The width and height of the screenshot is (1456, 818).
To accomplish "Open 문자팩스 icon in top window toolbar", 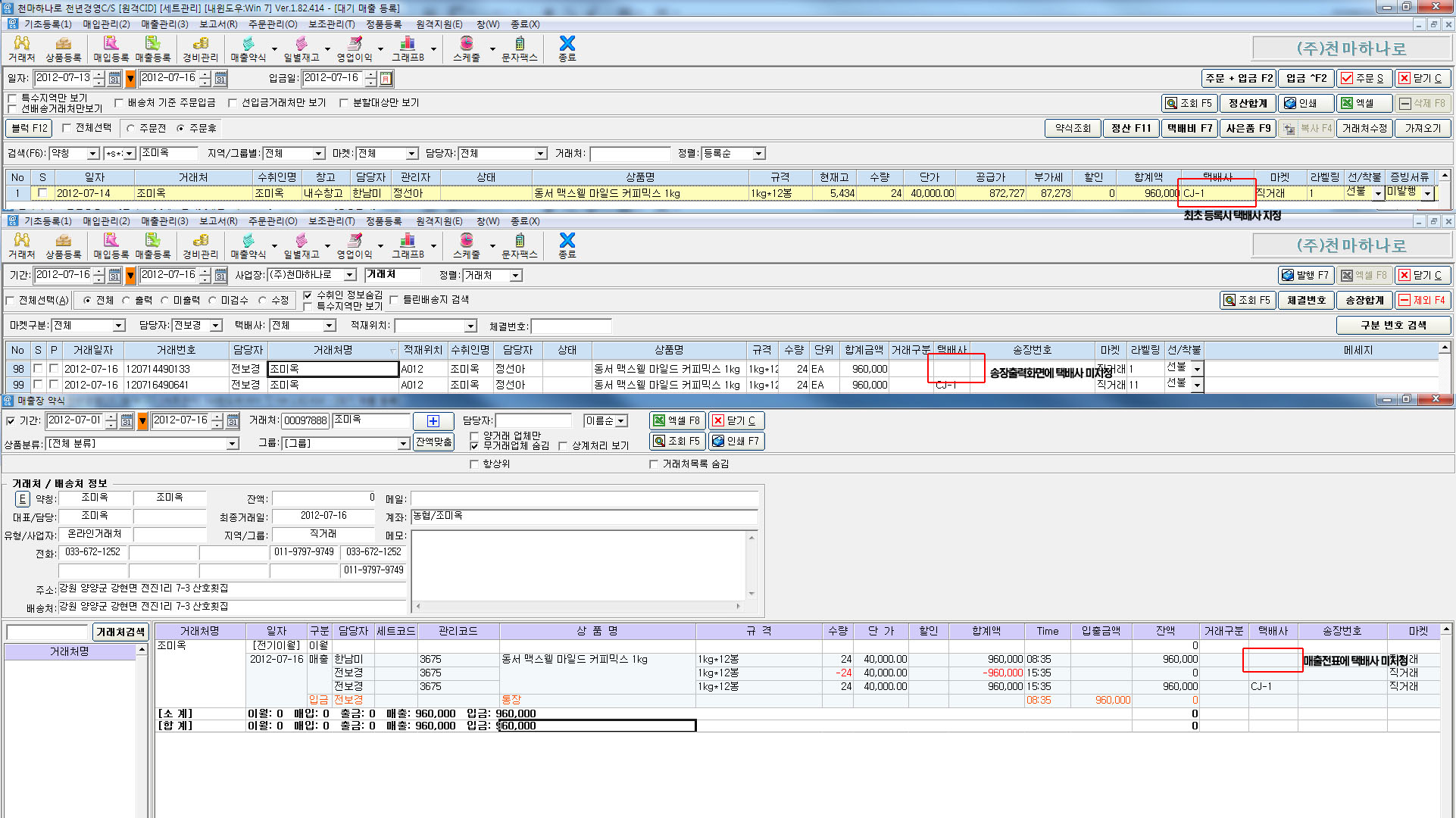I will (x=520, y=48).
